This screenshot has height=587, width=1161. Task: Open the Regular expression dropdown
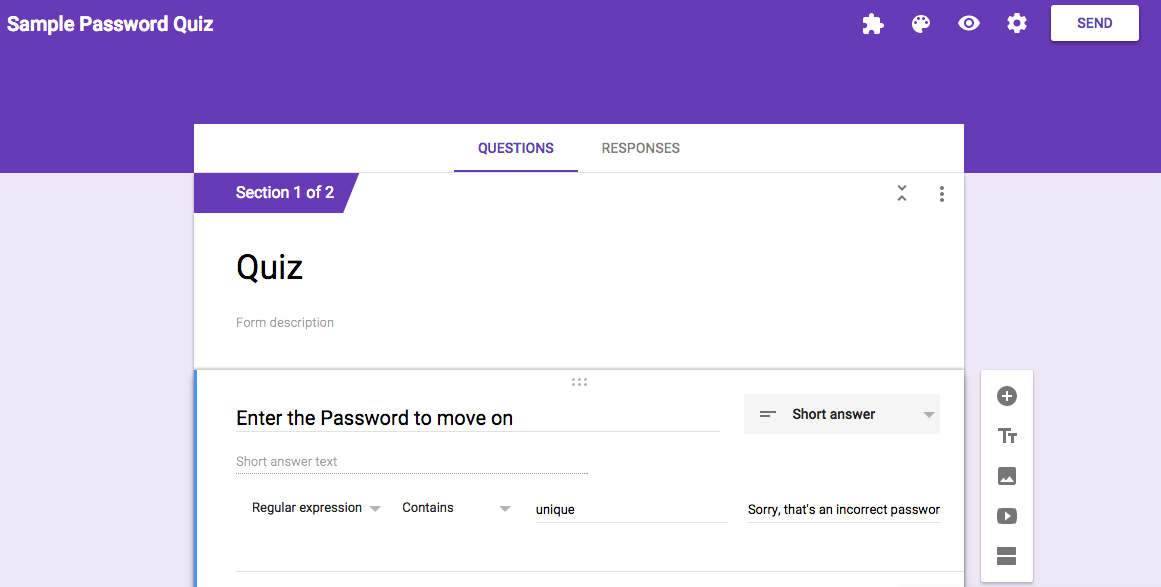[x=316, y=508]
